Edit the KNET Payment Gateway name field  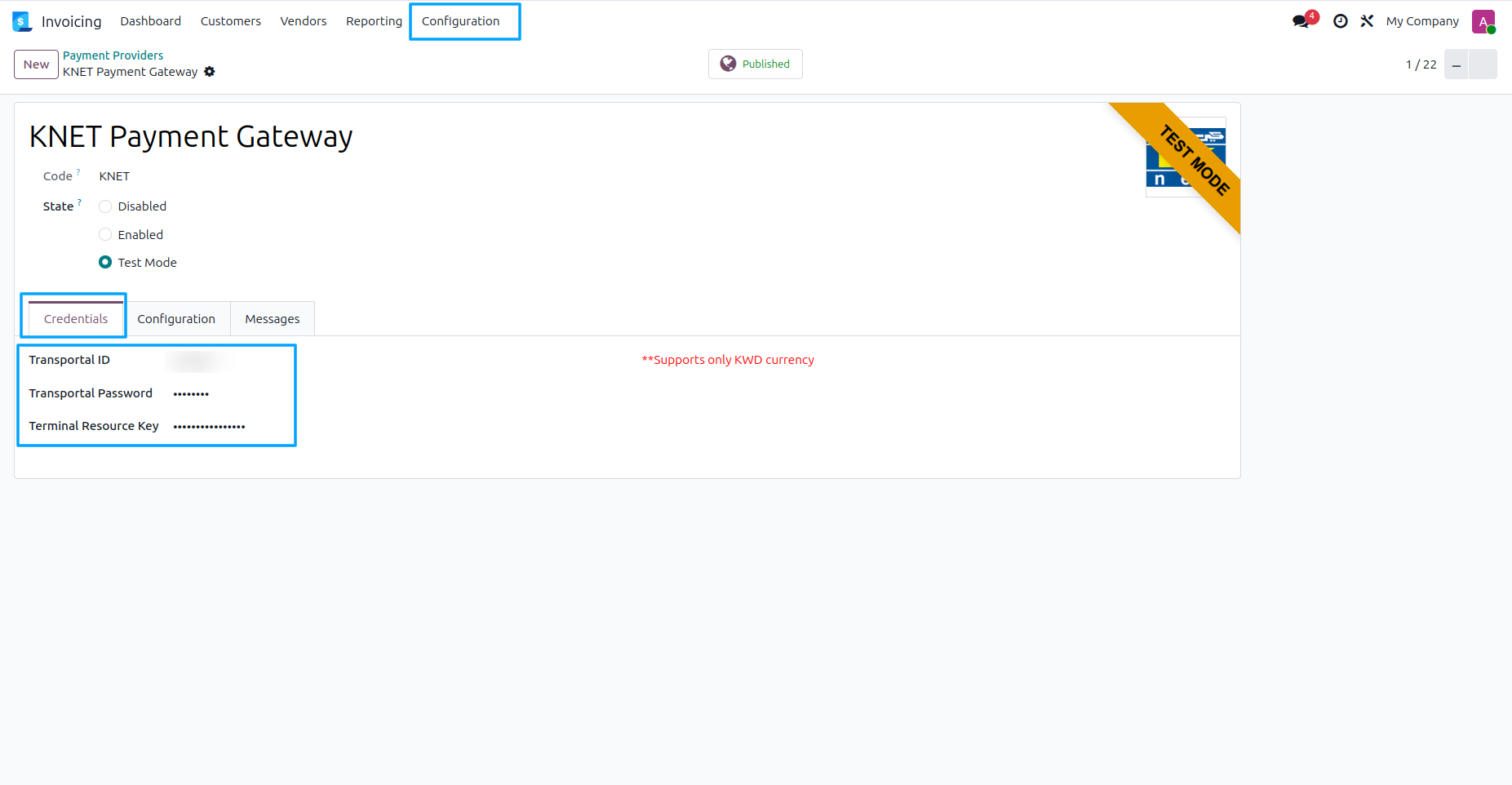pyautogui.click(x=191, y=136)
